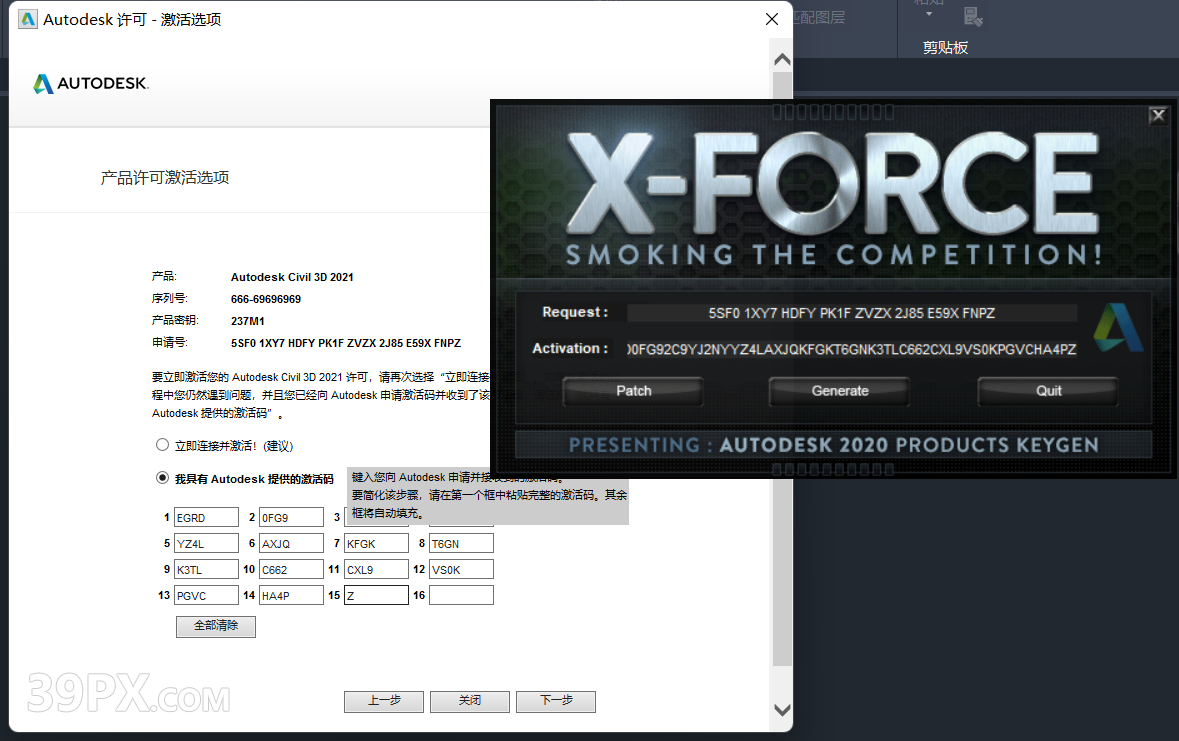This screenshot has height=741, width=1179.
Task: Close the X-Force keygen window
Action: point(1158,115)
